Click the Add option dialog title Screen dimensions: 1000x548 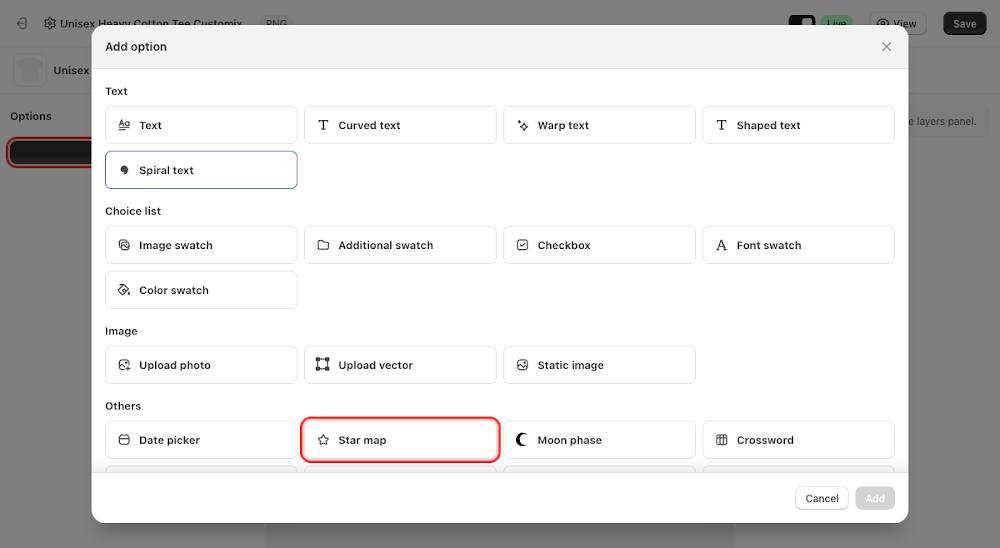[x=136, y=47]
